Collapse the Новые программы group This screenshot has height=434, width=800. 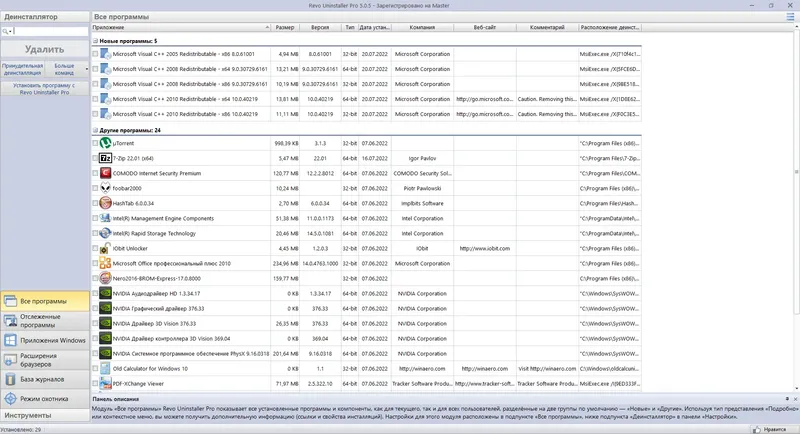[95, 41]
